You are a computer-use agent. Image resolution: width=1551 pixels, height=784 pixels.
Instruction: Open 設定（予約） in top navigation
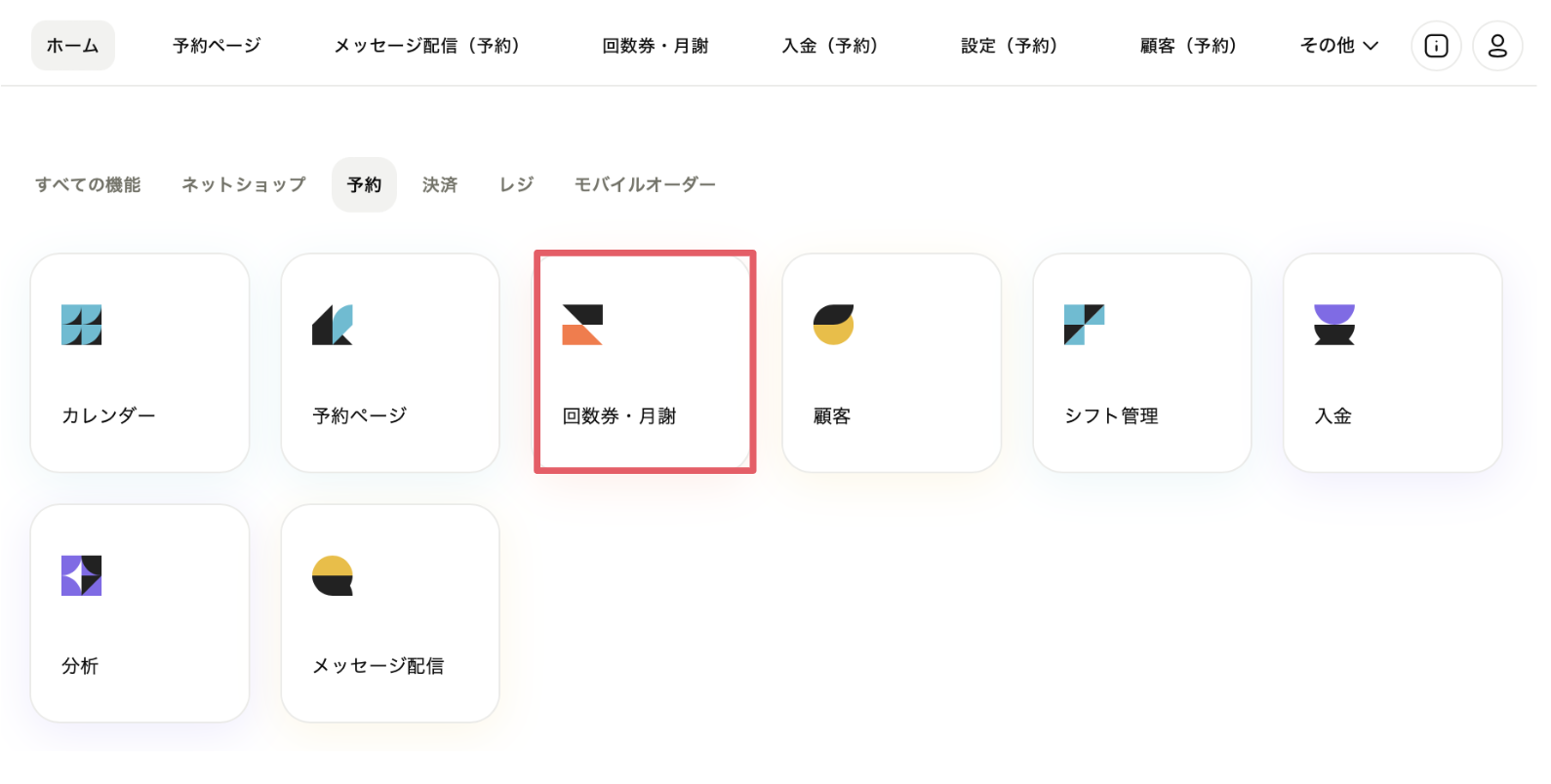[1010, 46]
